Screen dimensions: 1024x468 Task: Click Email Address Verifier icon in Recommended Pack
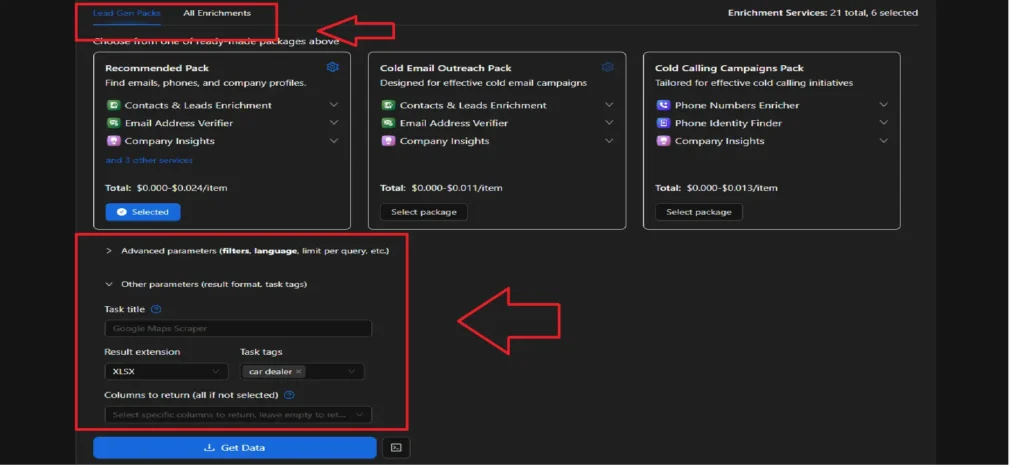tap(114, 123)
